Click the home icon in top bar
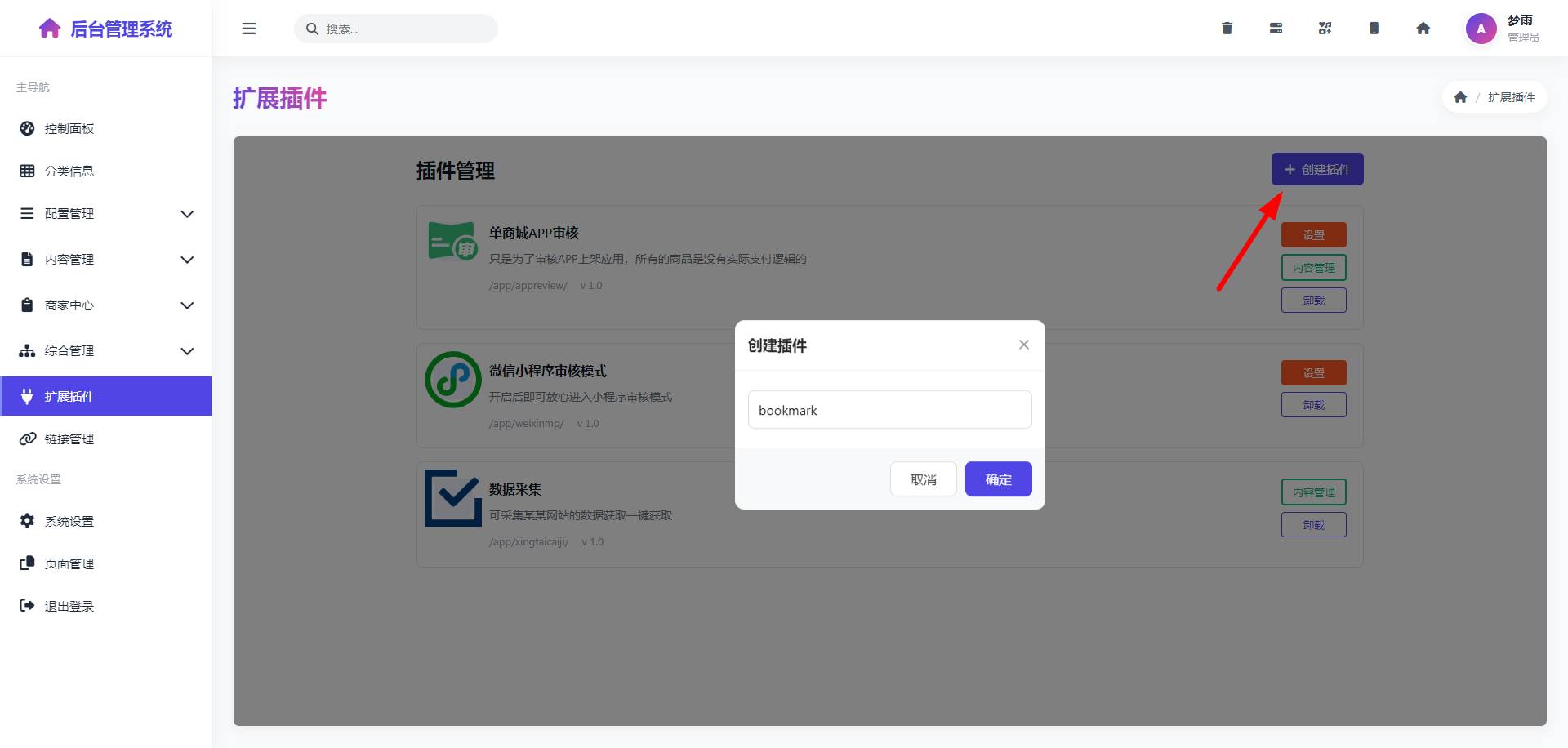This screenshot has width=1568, height=748. pos(1423,29)
